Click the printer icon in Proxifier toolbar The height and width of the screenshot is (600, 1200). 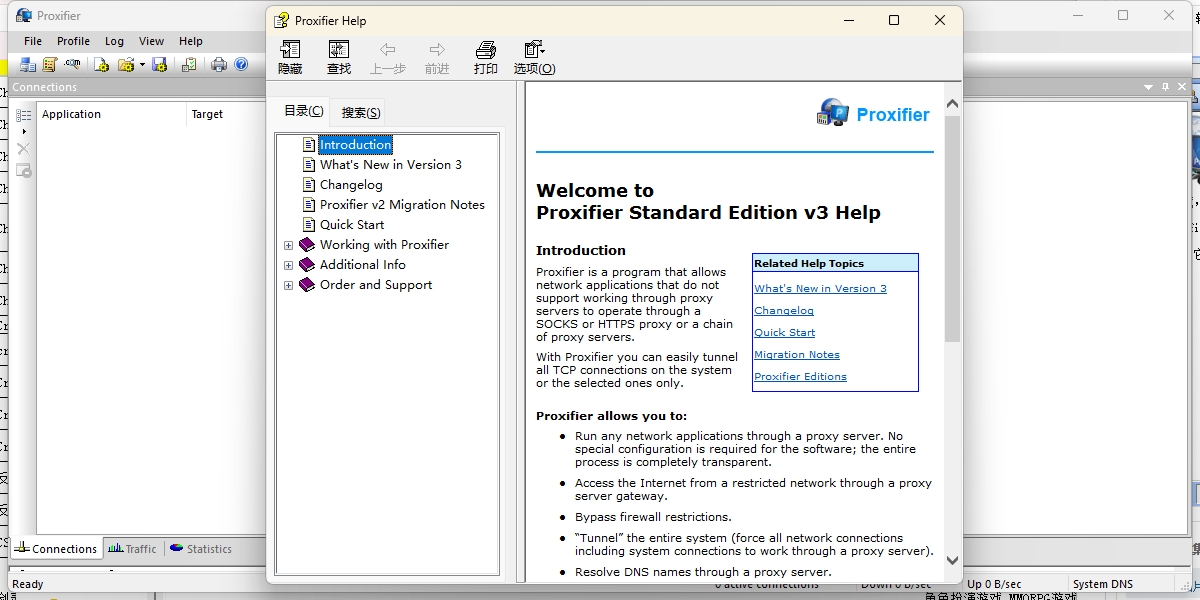(x=219, y=65)
